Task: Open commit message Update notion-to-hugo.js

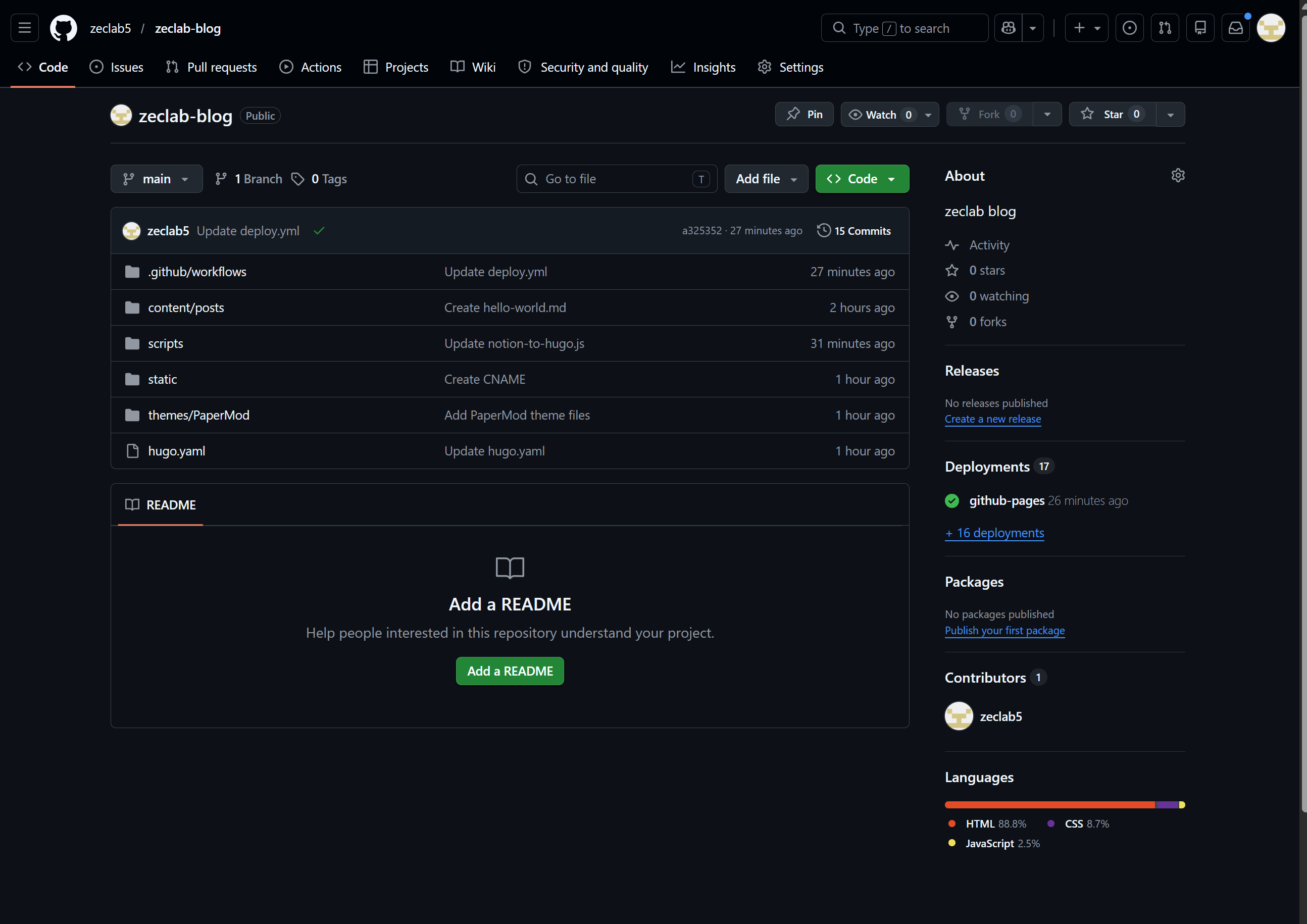Action: pos(514,343)
